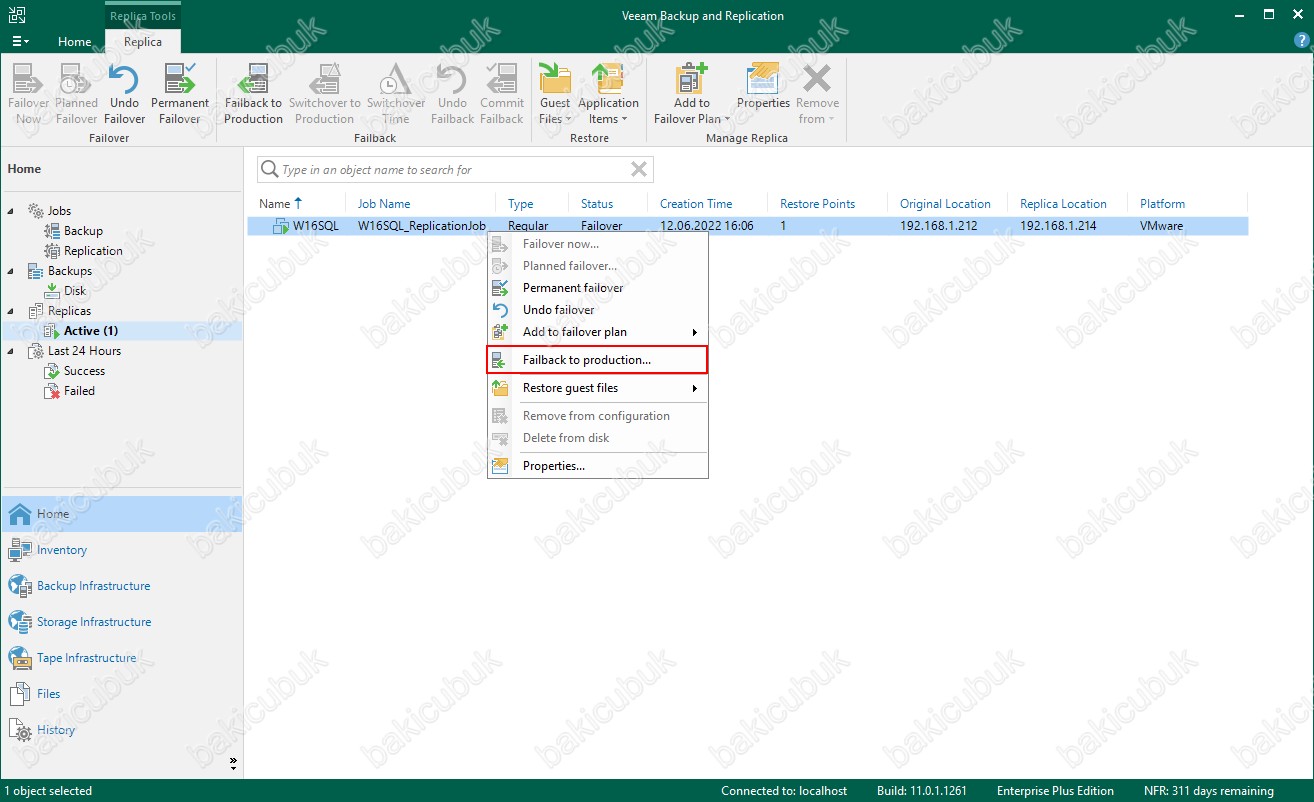Expand the Restore guest files submenu arrow

point(695,388)
